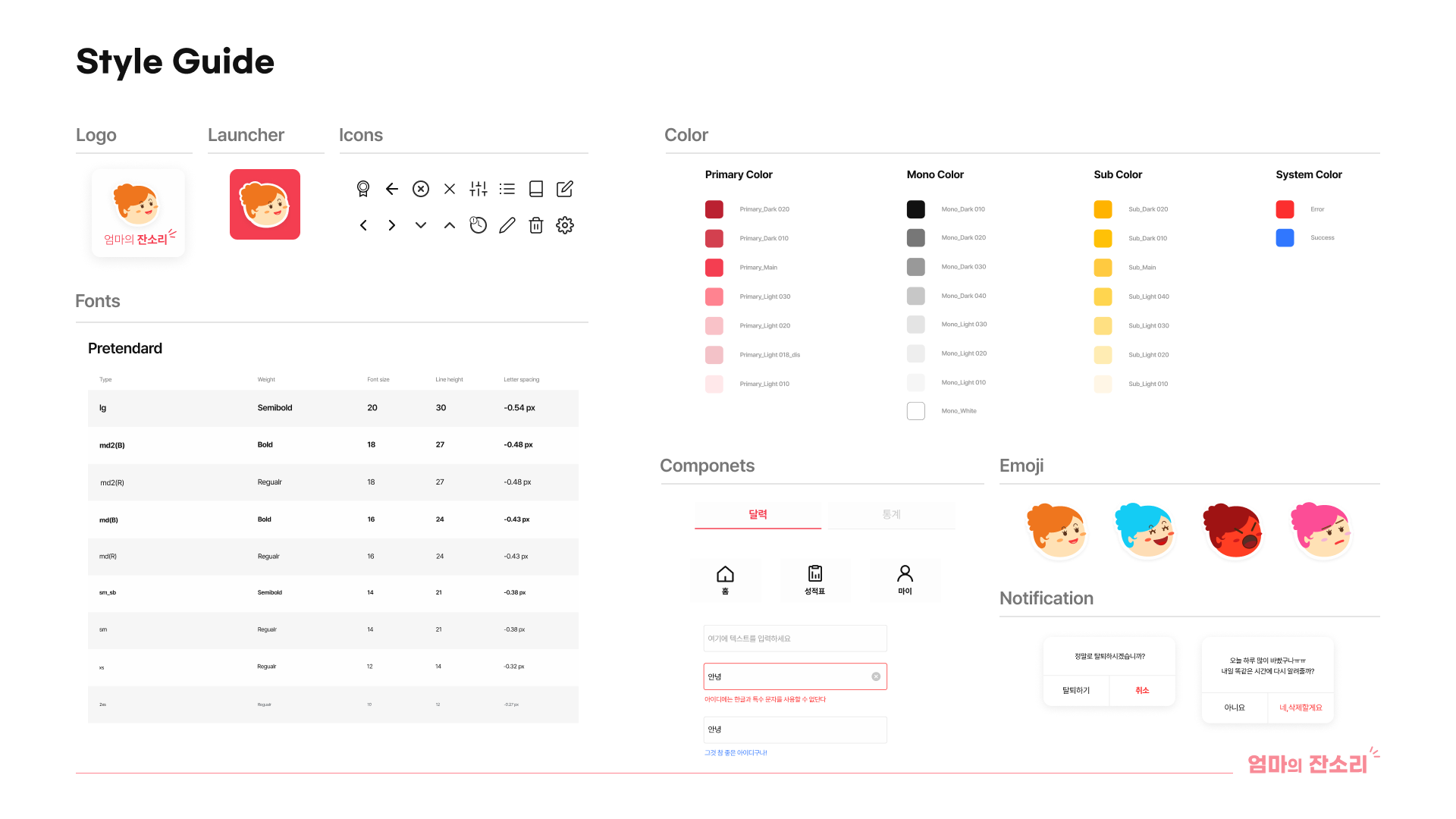Viewport: 1456px width, 819px height.
Task: Click the sliders filter icon
Action: pyautogui.click(x=479, y=189)
